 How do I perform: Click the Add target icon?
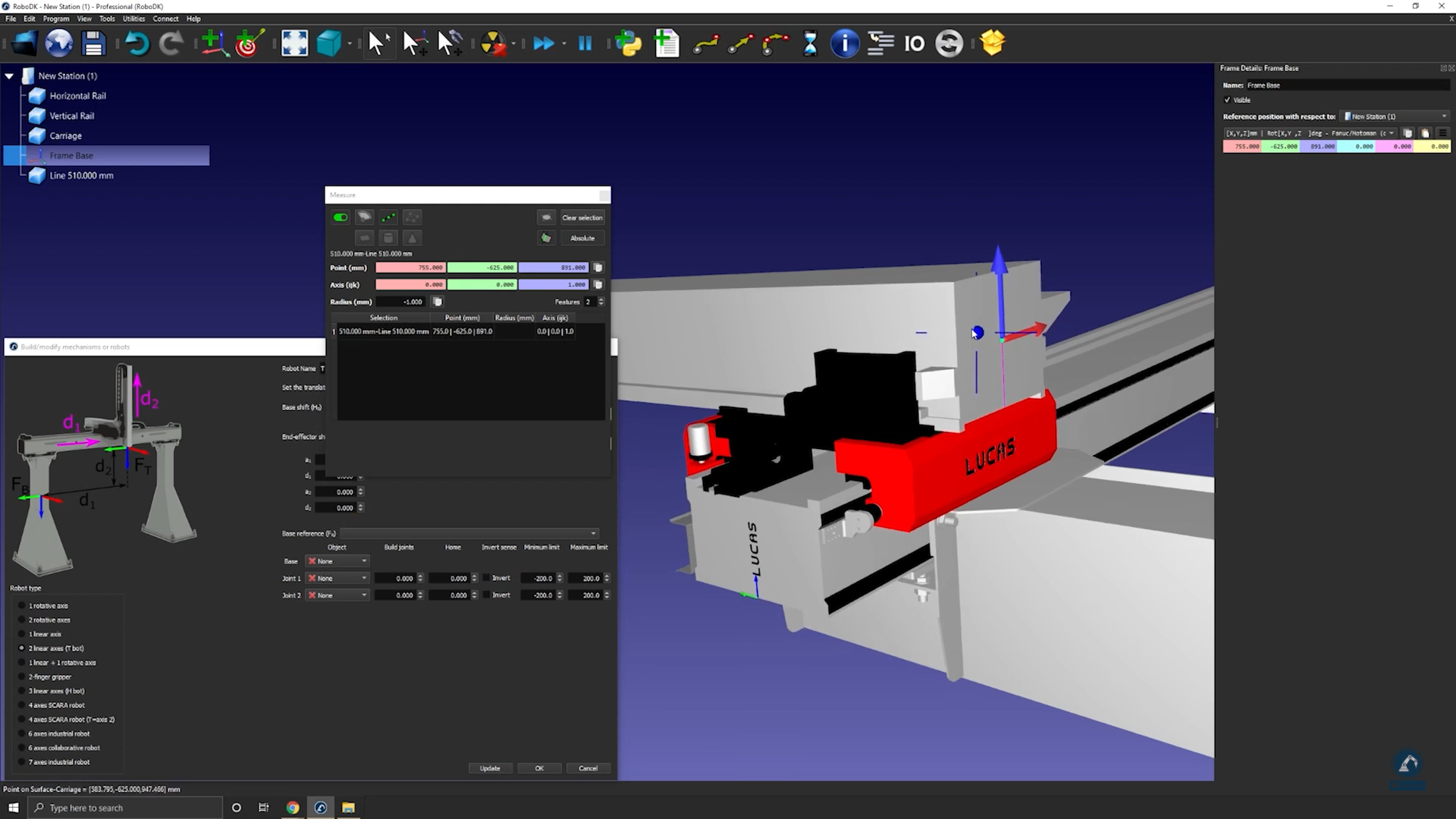click(x=249, y=43)
